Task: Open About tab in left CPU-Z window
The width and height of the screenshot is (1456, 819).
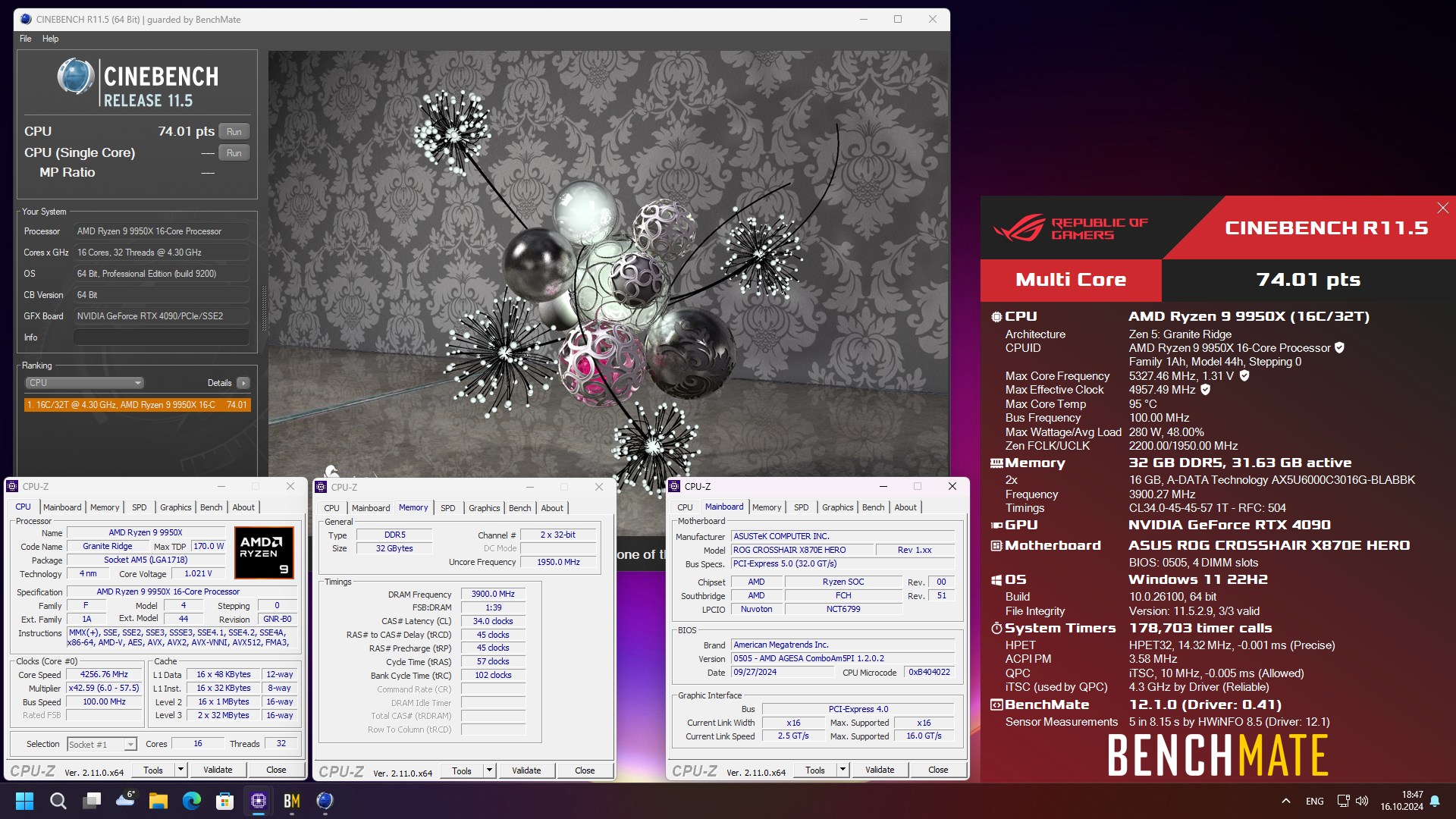Action: (243, 507)
